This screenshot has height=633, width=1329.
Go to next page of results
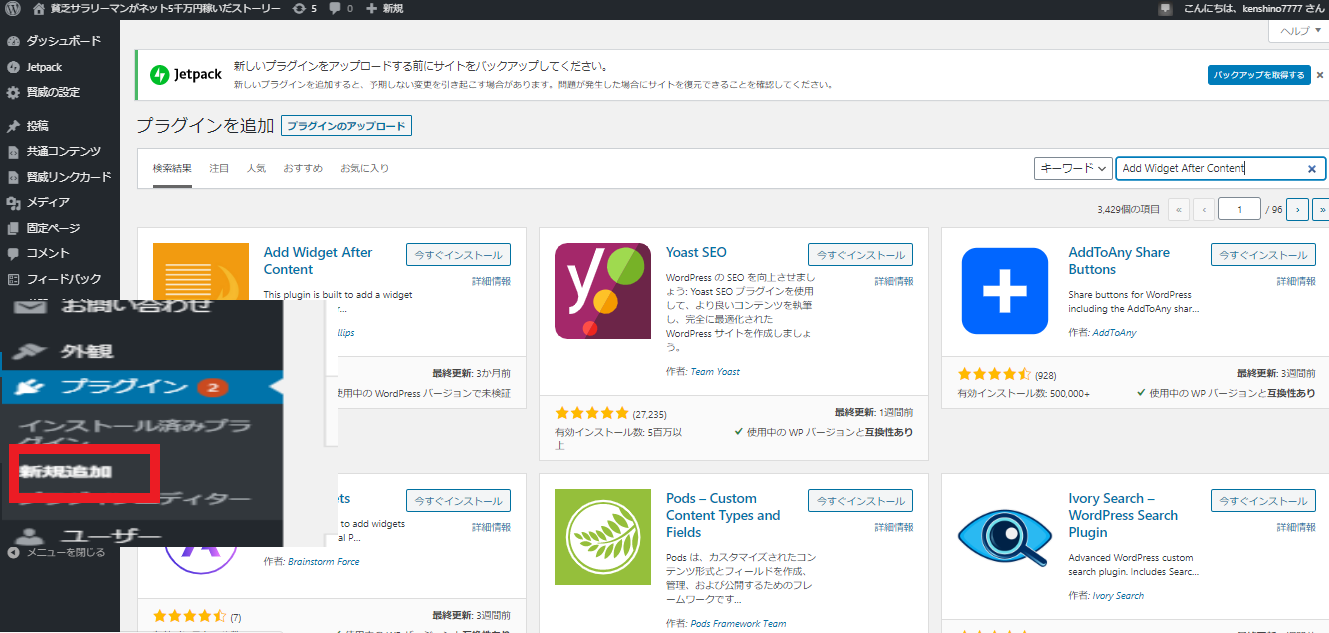1298,209
